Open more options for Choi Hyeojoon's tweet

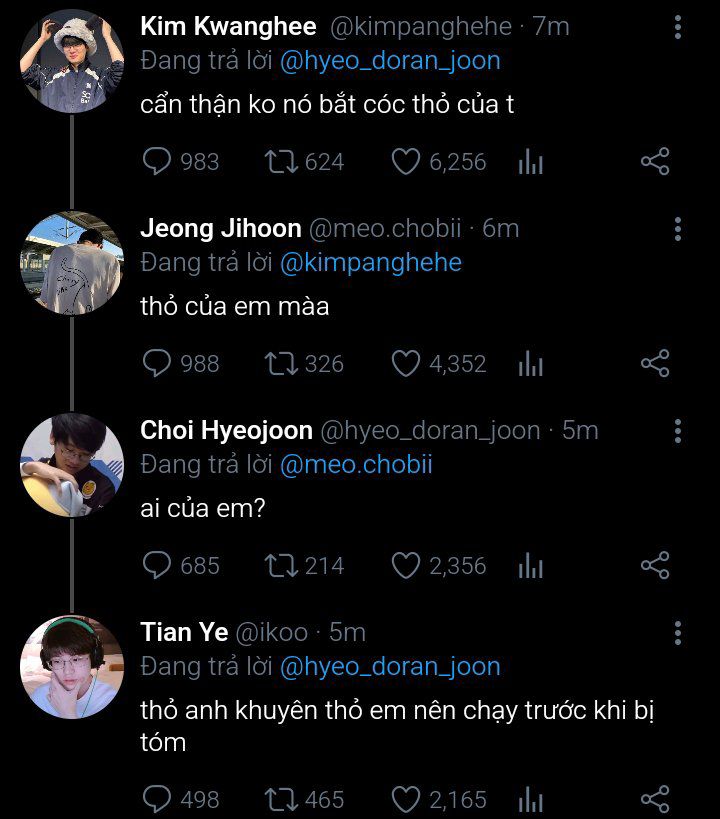(678, 431)
